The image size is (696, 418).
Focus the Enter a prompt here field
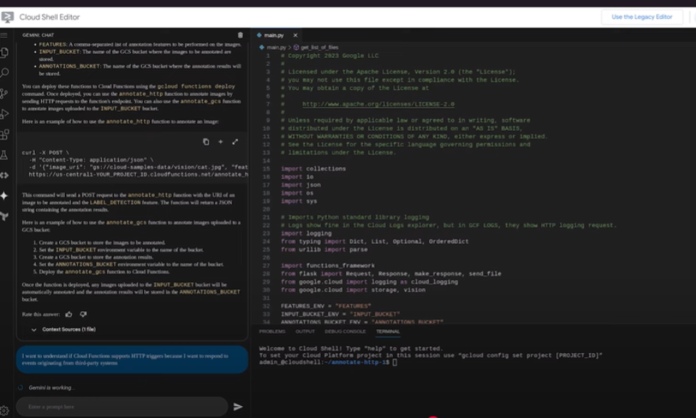(122, 406)
